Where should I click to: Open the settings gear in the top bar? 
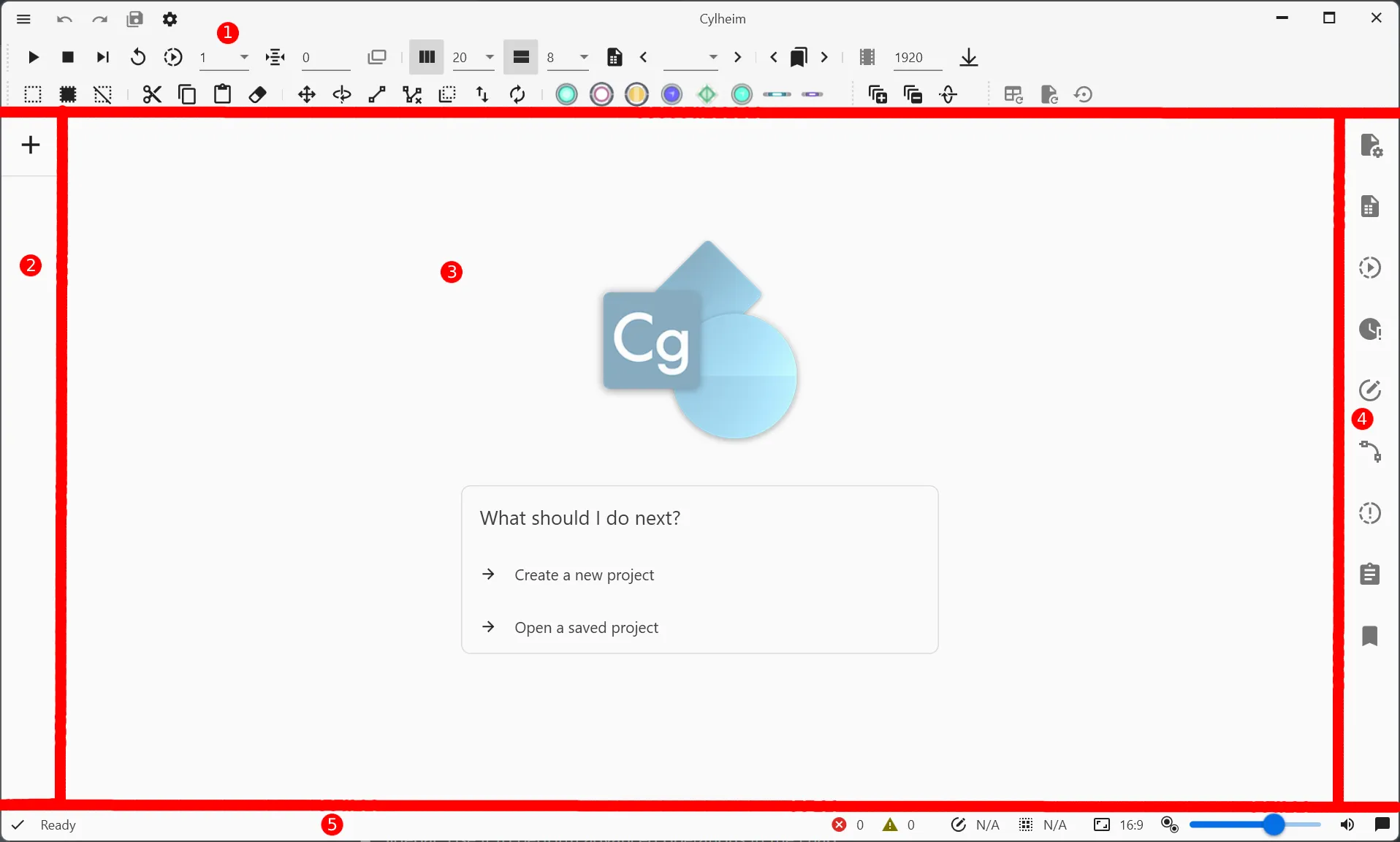[170, 20]
